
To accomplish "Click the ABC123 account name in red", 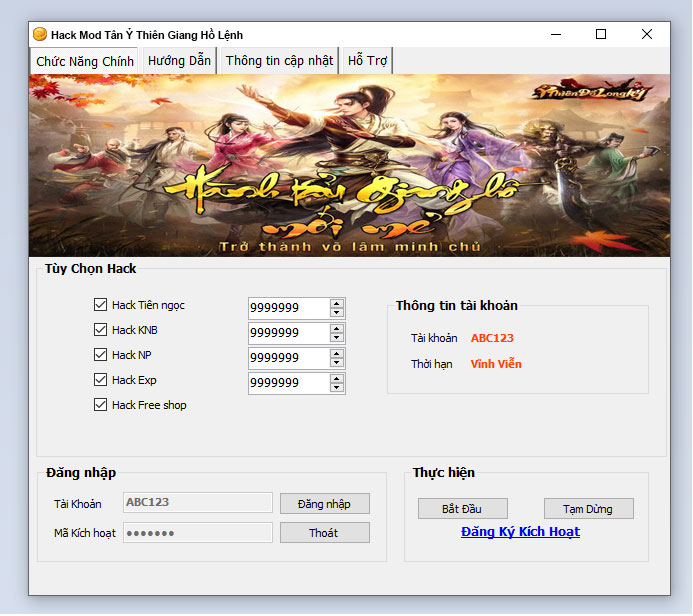I will (492, 338).
